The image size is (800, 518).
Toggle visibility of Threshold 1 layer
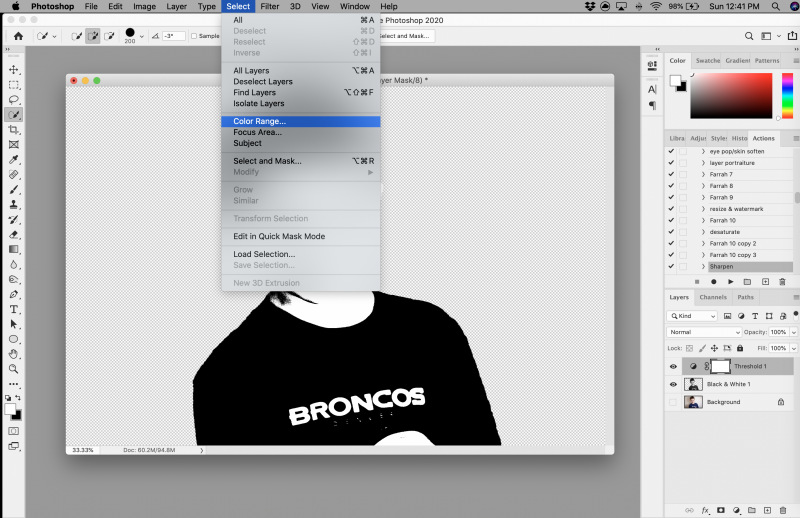point(673,366)
